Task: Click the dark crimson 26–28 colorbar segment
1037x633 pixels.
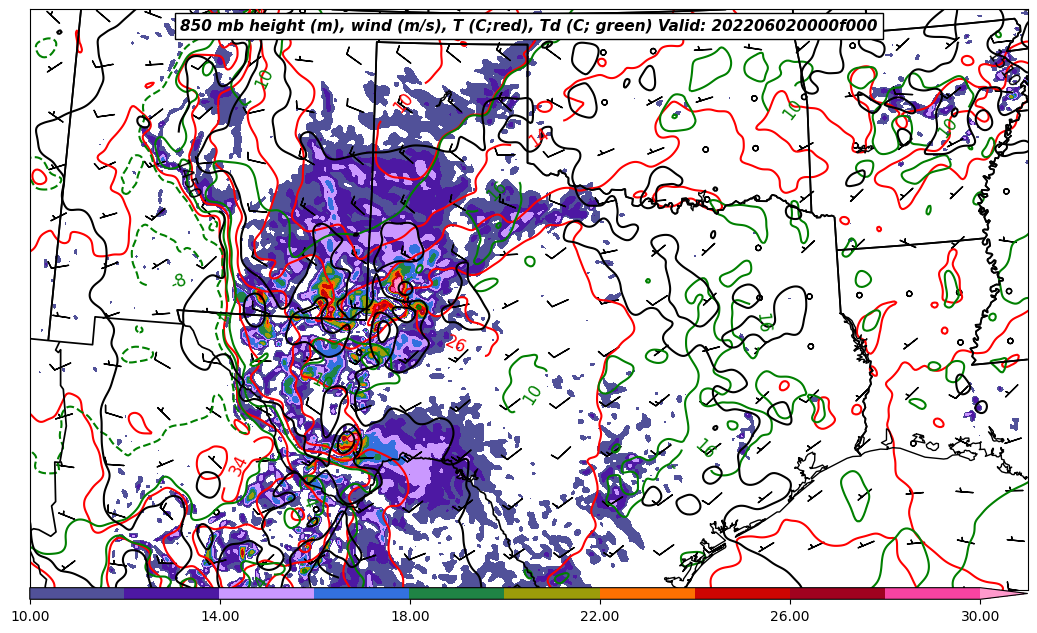Action: pos(837,593)
